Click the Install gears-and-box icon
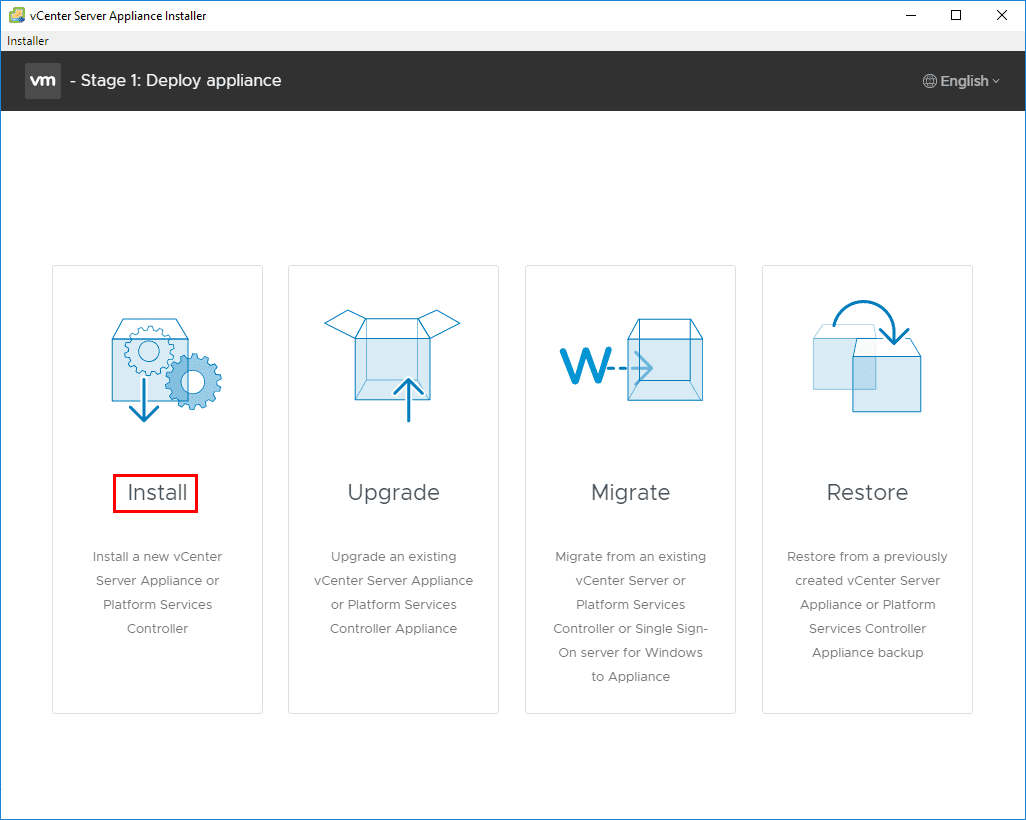This screenshot has height=820, width=1026. click(167, 370)
